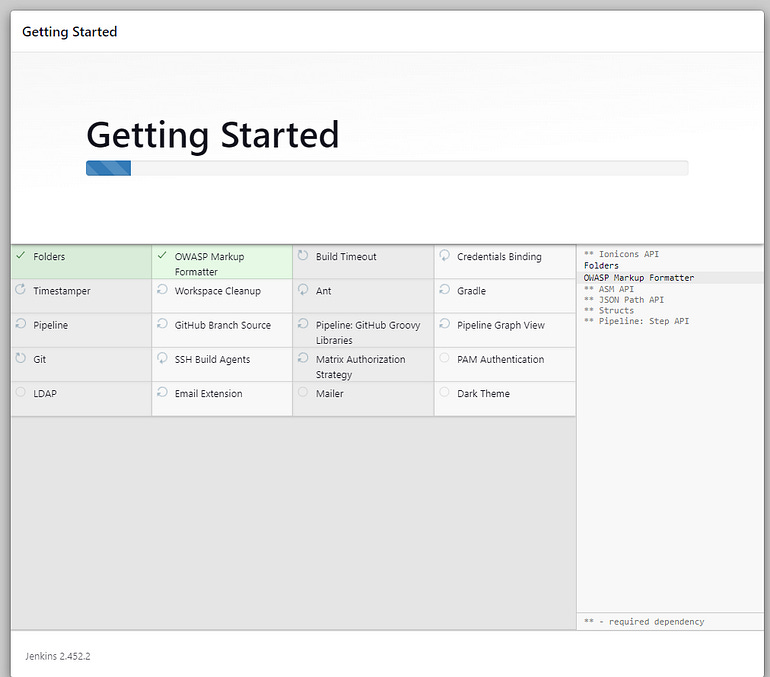The height and width of the screenshot is (677, 770).
Task: Click the OWASP Markup Formatter log entry
Action: pos(639,278)
